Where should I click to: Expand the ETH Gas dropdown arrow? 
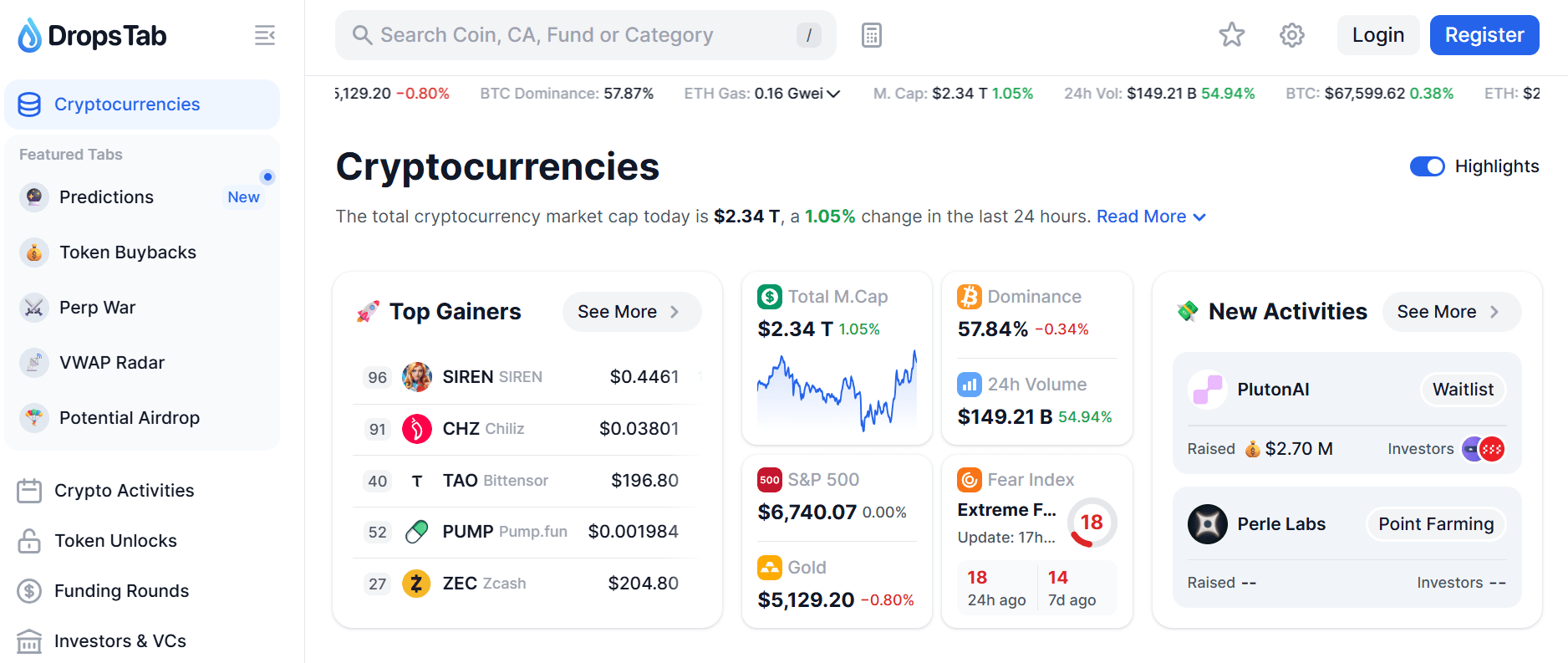pyautogui.click(x=833, y=94)
